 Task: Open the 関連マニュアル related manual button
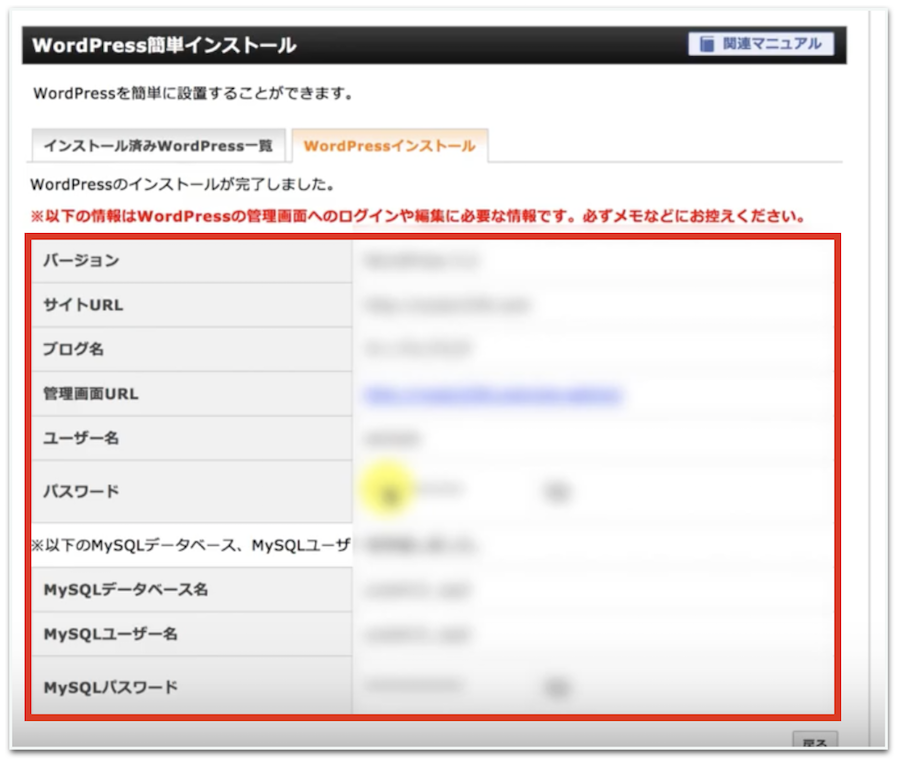point(760,44)
